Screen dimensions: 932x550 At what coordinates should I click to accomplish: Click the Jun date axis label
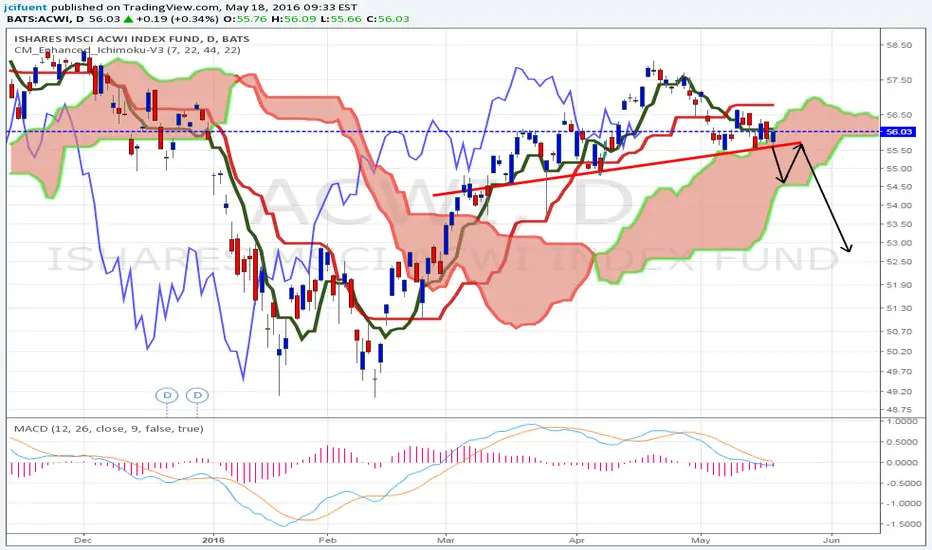point(831,540)
